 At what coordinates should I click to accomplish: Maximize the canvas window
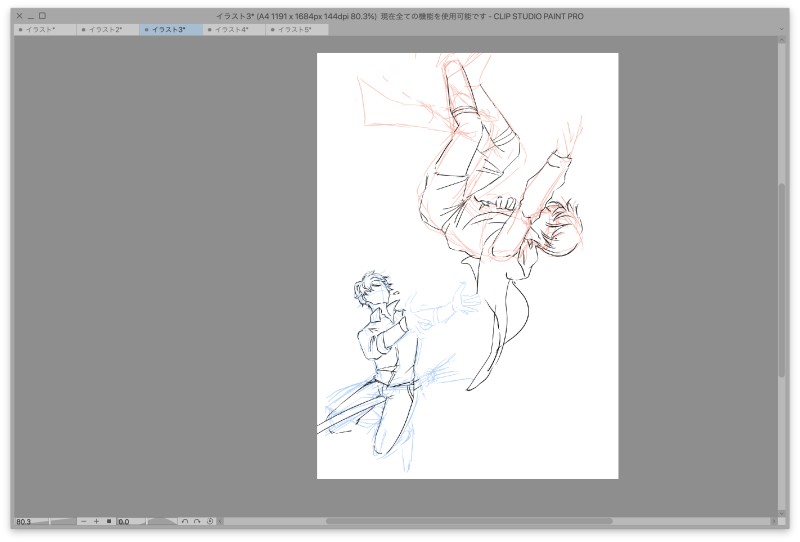[x=42, y=16]
